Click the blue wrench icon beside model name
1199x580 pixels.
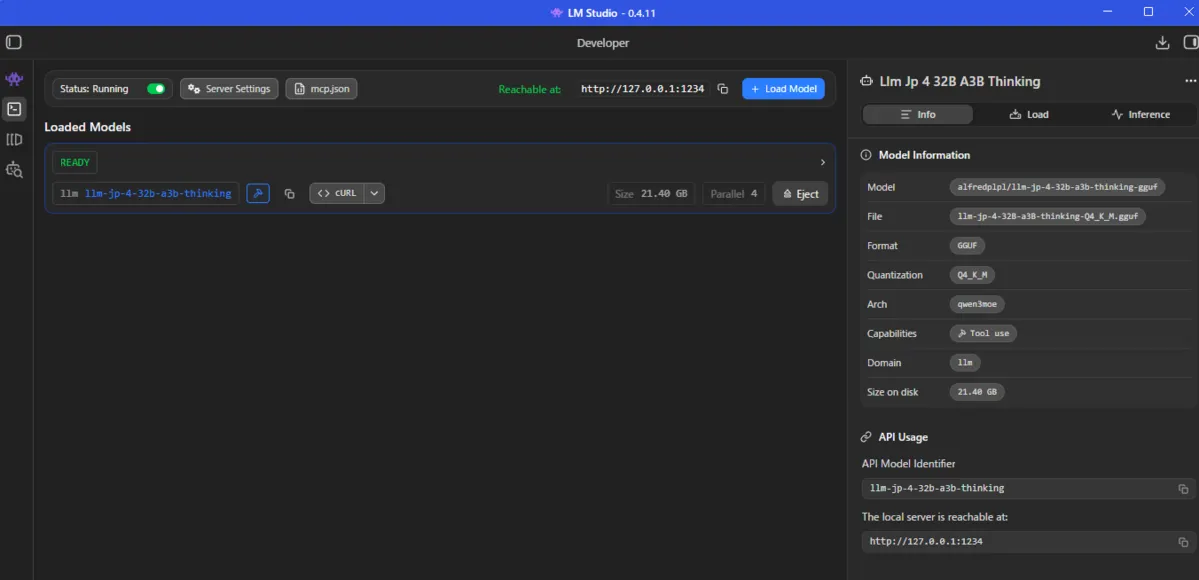click(x=258, y=194)
